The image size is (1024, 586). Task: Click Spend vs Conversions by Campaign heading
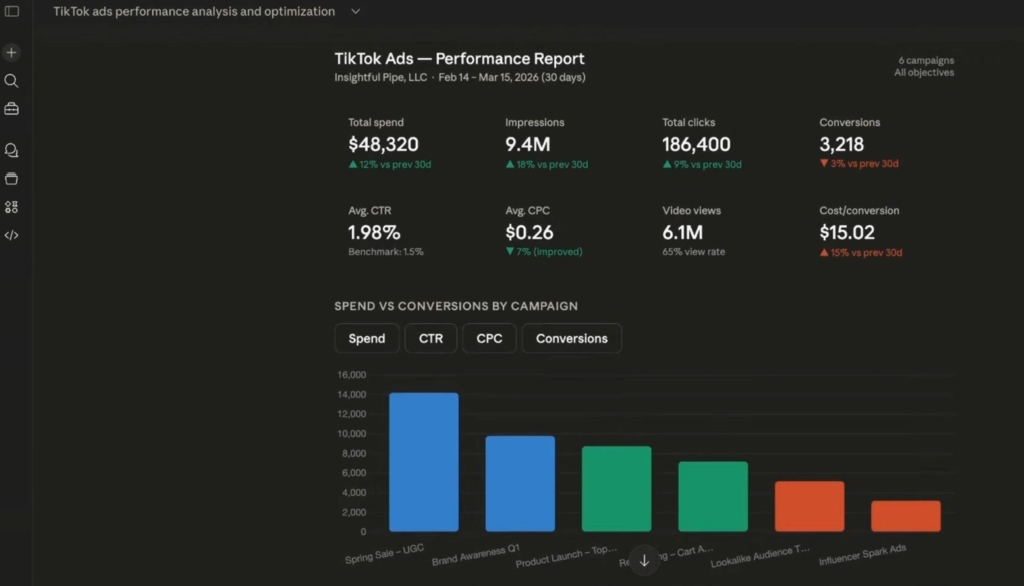click(456, 306)
